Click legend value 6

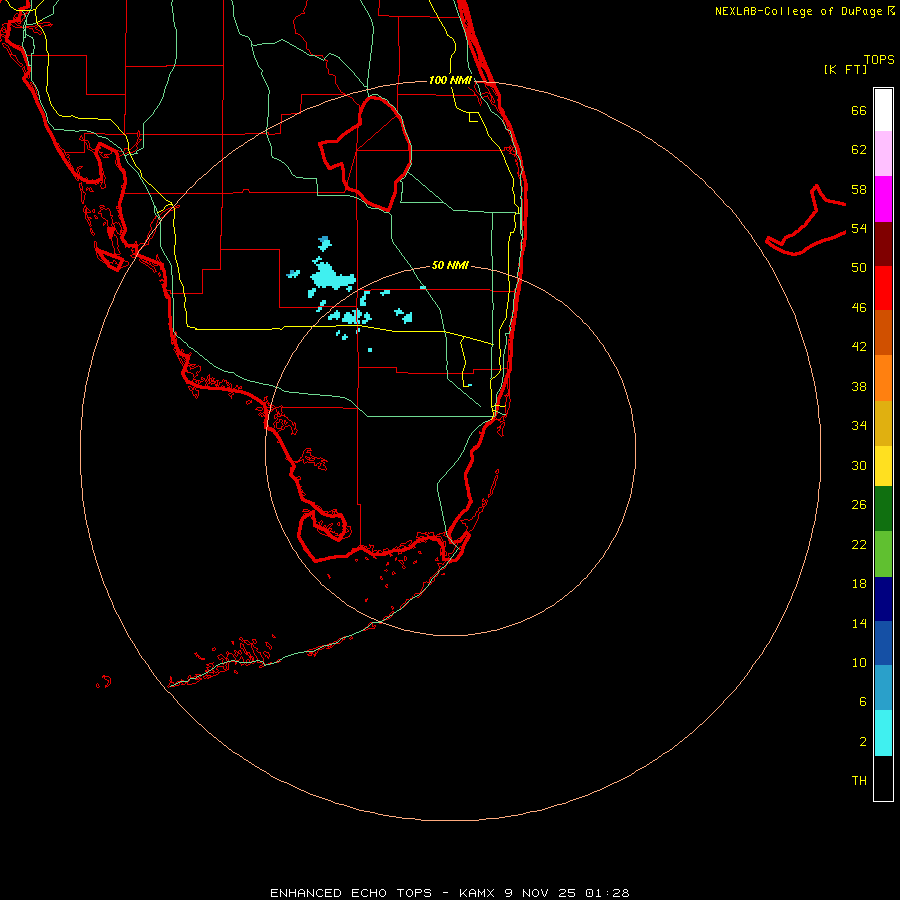[862, 702]
